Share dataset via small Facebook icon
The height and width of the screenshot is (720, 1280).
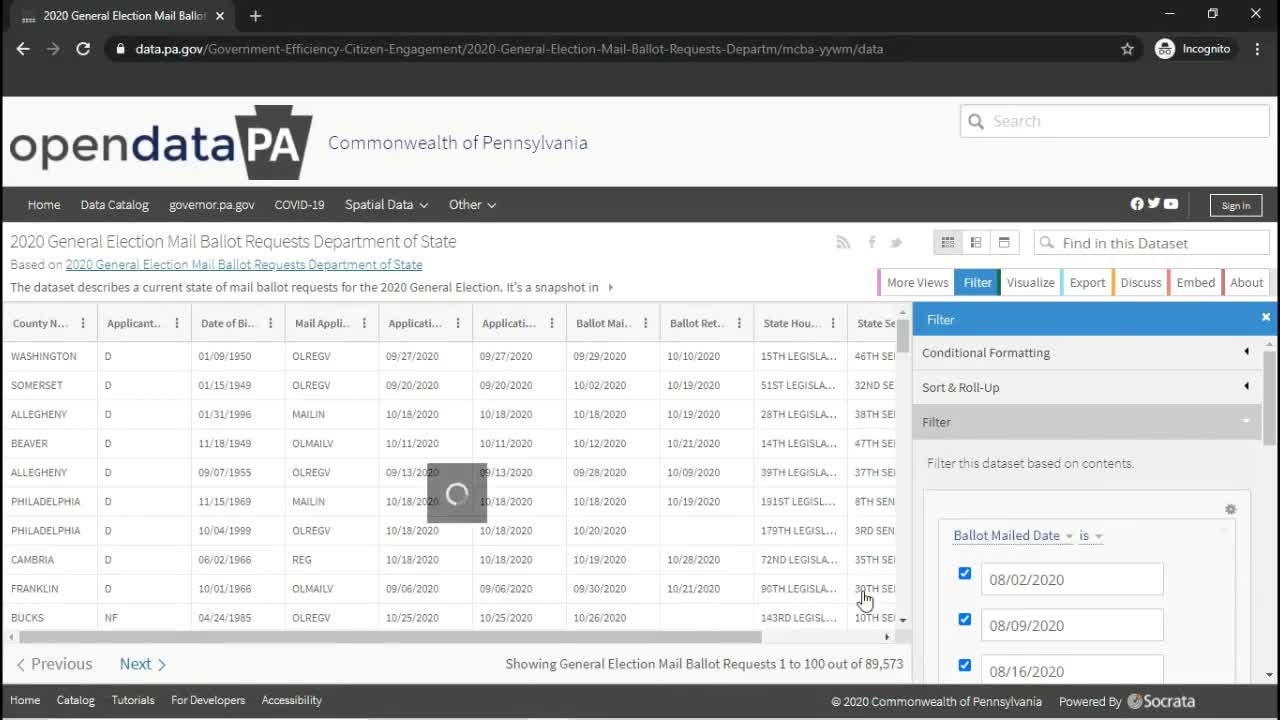click(871, 242)
